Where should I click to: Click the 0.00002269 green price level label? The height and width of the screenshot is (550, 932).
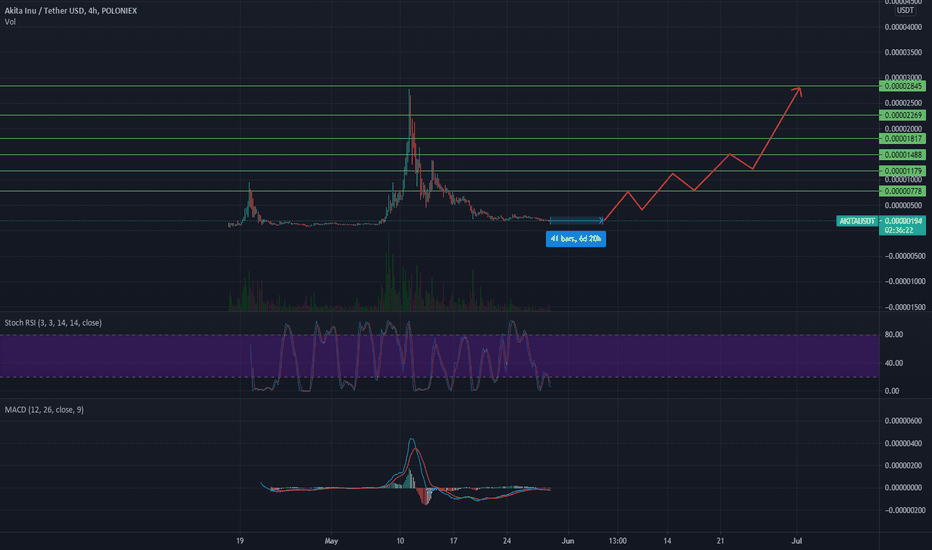tap(902, 115)
